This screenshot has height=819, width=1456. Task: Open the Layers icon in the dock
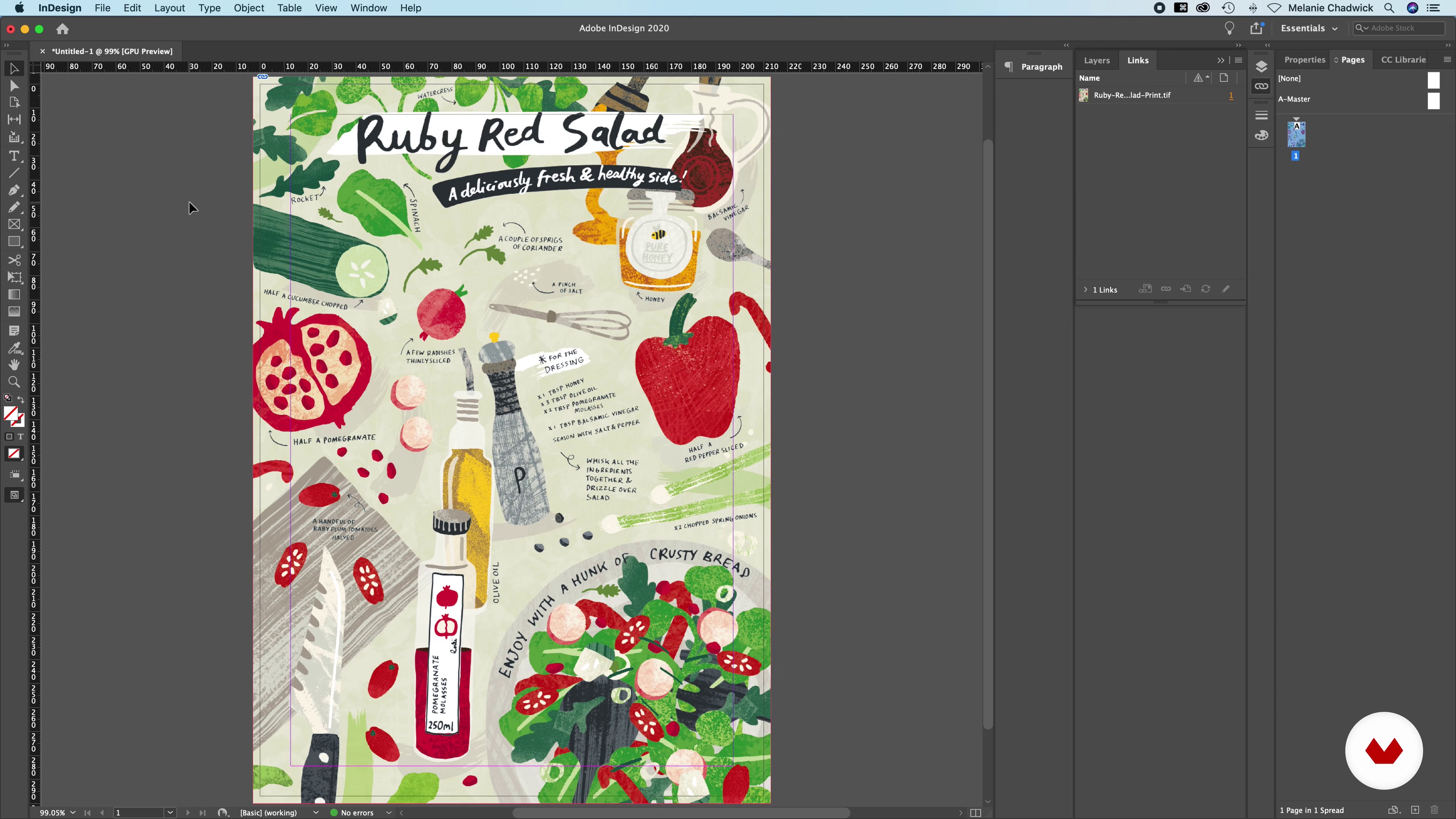1261,67
